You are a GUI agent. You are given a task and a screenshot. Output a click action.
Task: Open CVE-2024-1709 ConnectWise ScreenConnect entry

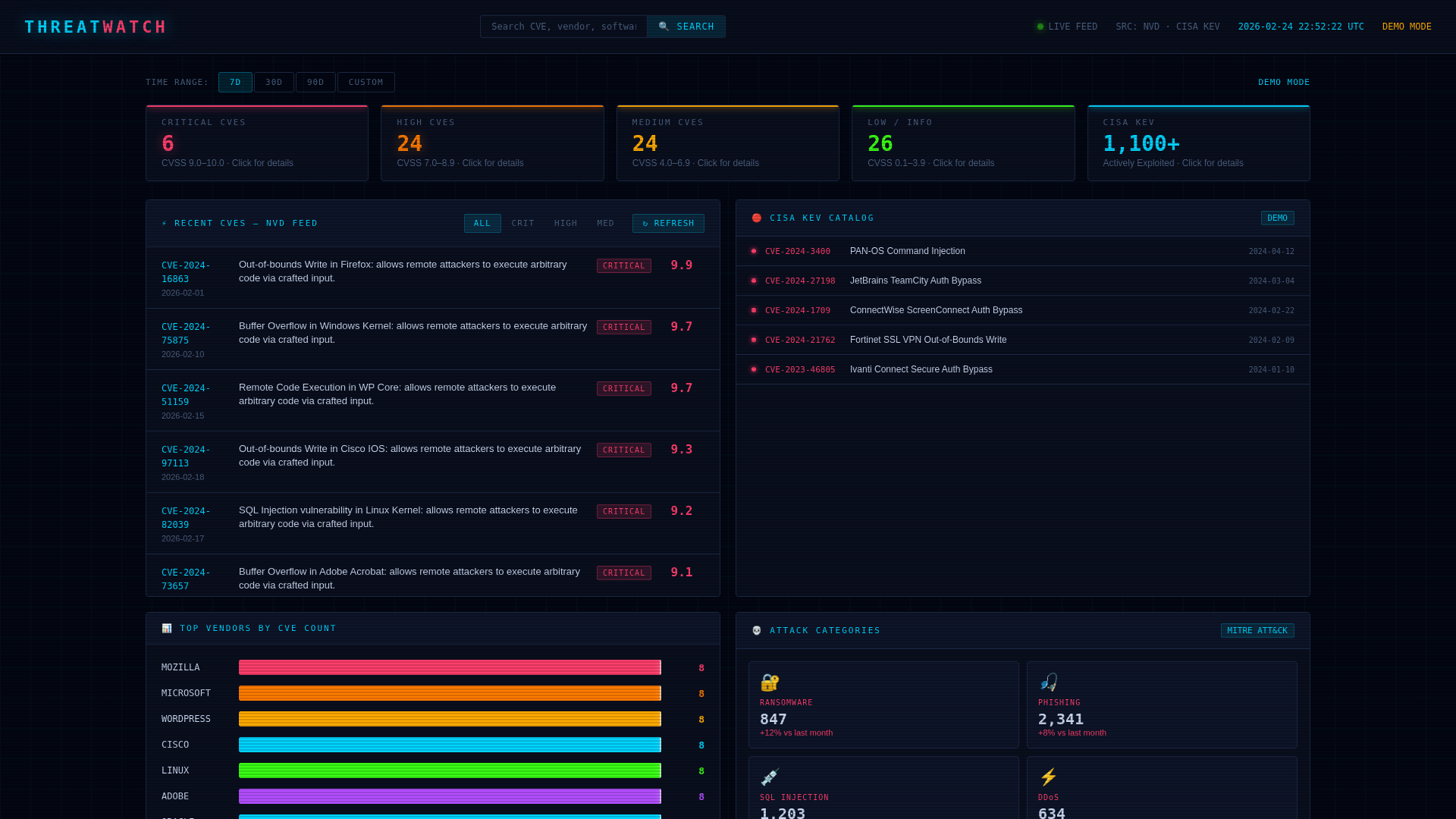(1023, 310)
